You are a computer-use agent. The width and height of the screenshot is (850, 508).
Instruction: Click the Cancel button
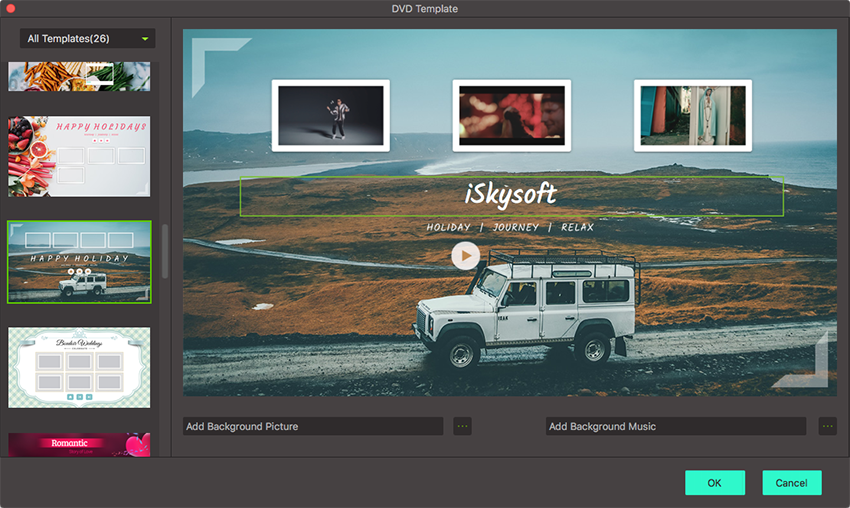pyautogui.click(x=791, y=483)
